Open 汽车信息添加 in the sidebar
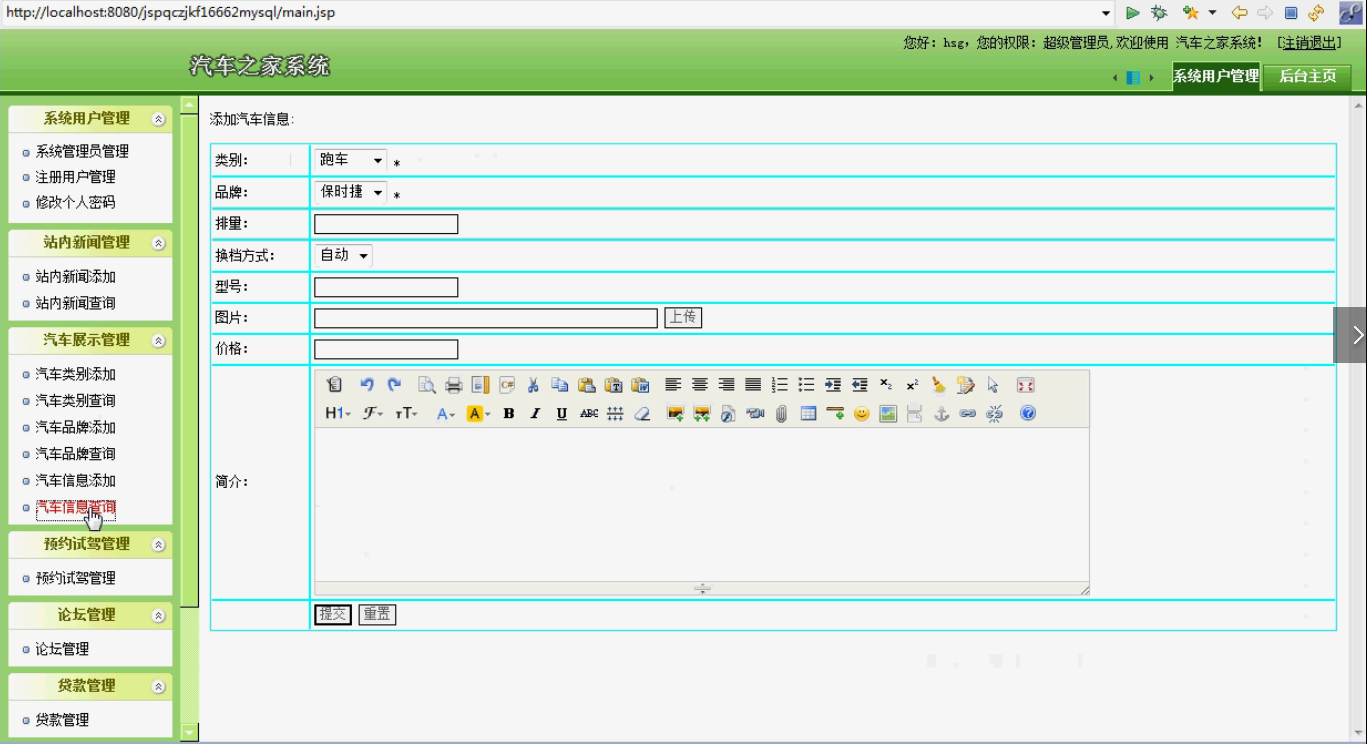1367x744 pixels. (x=75, y=480)
